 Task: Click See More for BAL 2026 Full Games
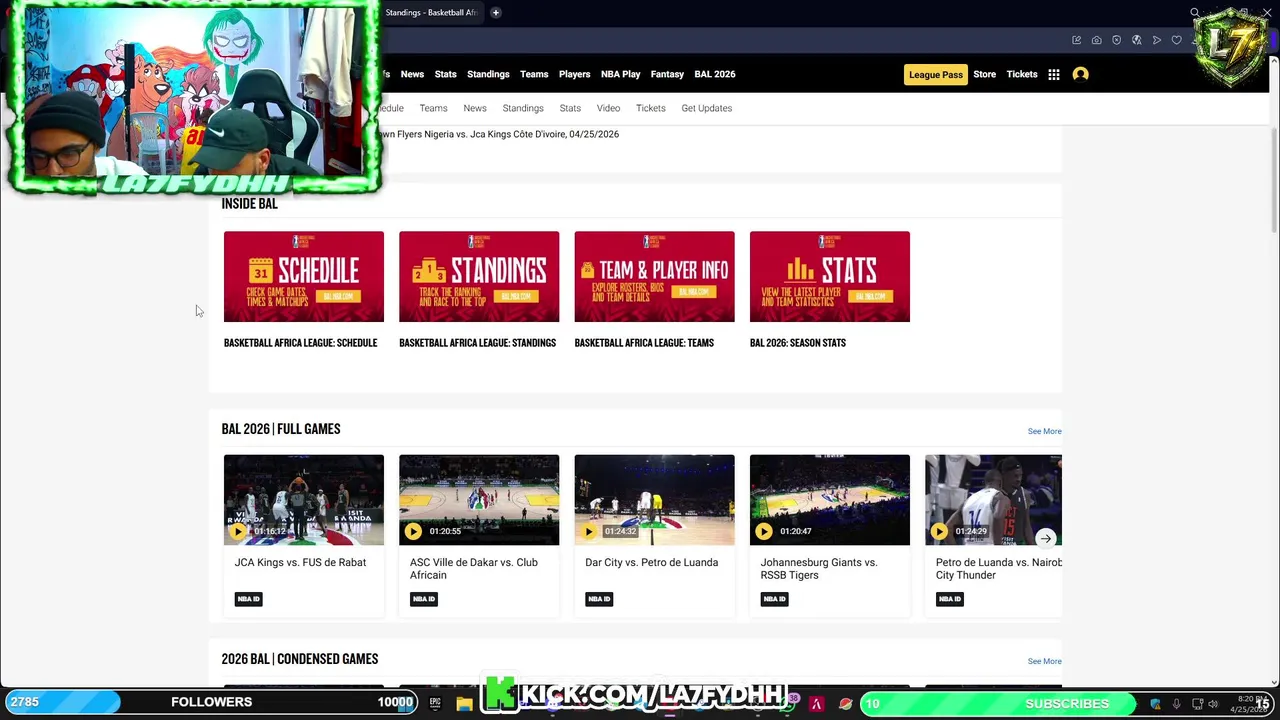click(1044, 431)
